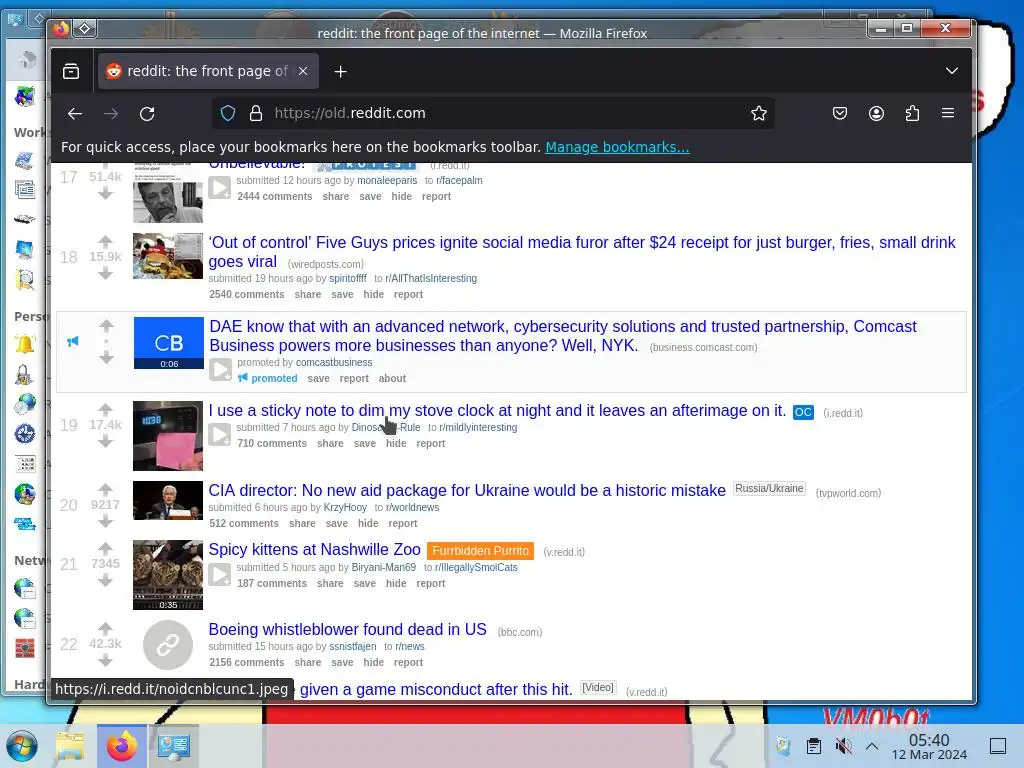This screenshot has height=768, width=1024.
Task: Save the Comcast Business promoted post
Action: pyautogui.click(x=319, y=378)
